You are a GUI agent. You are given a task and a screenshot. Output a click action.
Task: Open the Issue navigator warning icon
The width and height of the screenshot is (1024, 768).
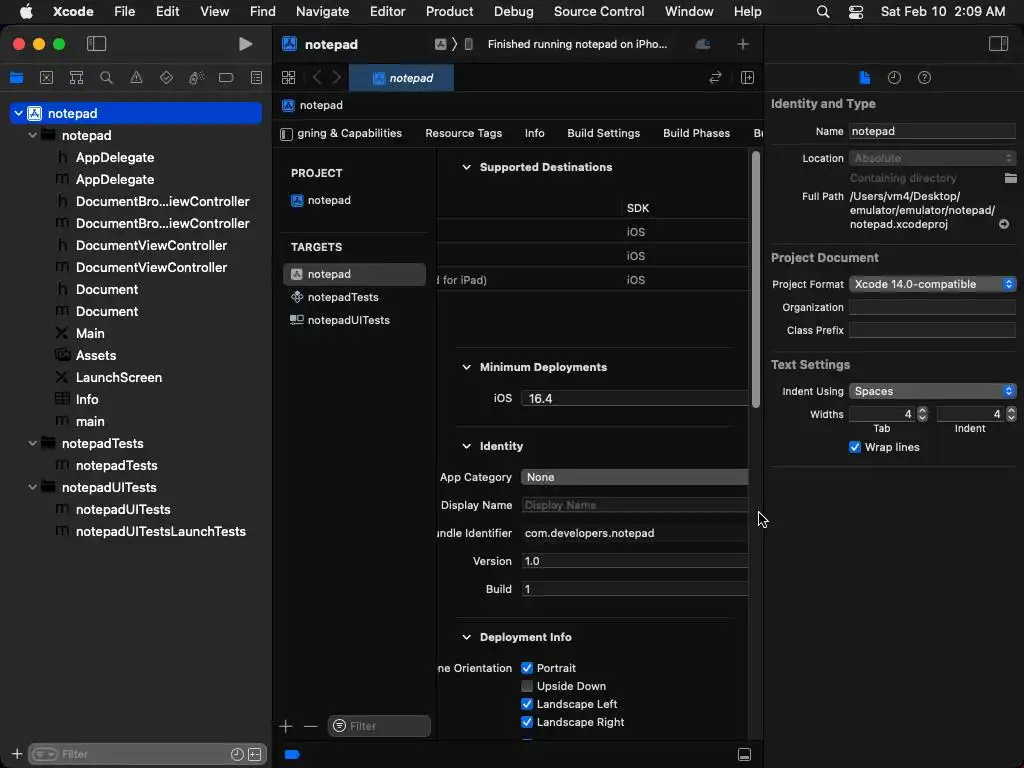(136, 78)
